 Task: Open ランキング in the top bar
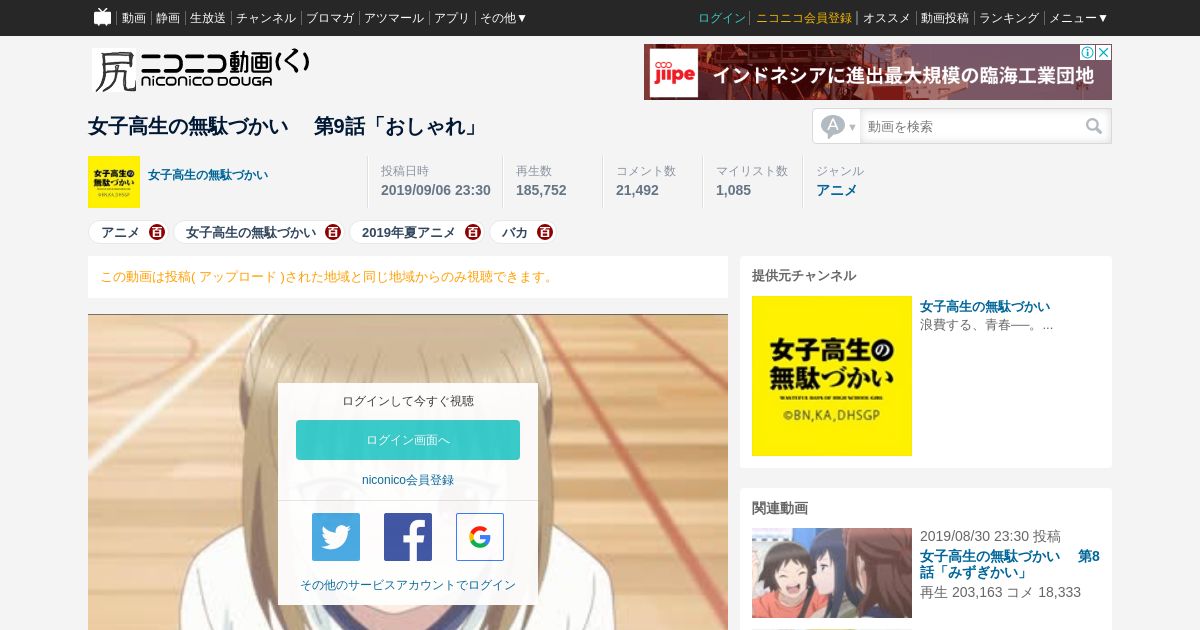(1009, 18)
